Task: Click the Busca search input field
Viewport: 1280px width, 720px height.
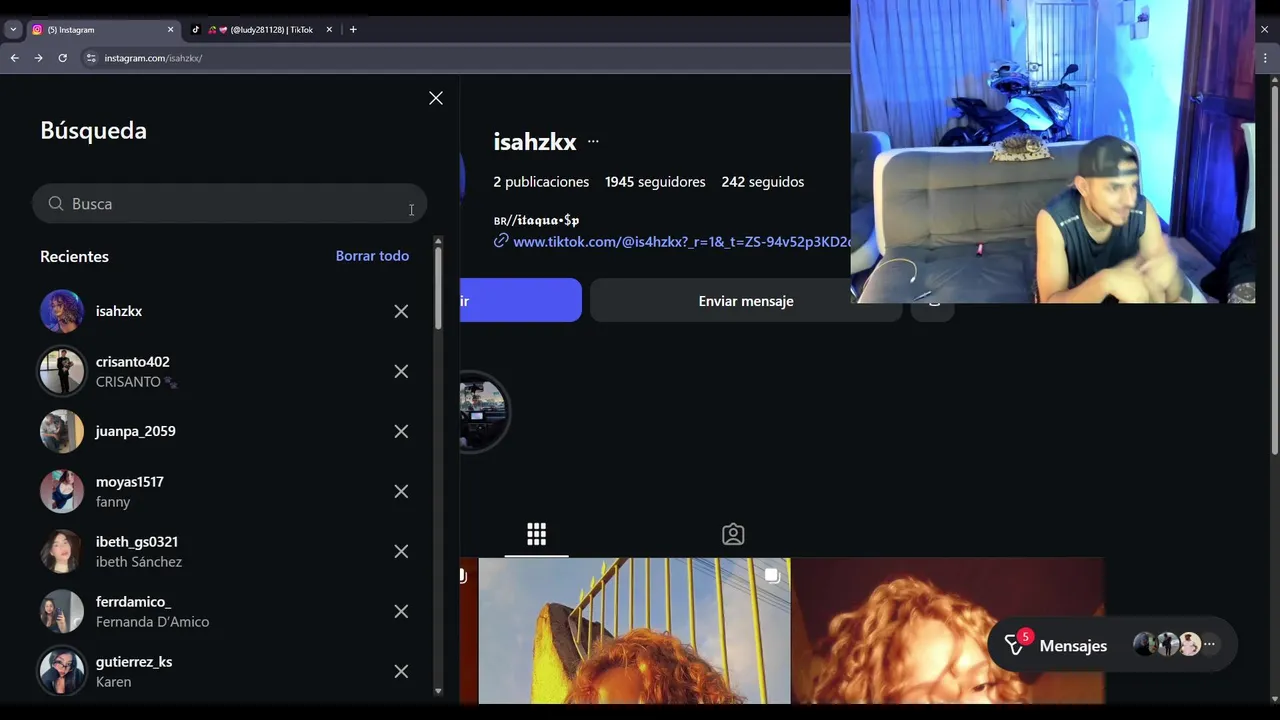Action: (x=229, y=204)
